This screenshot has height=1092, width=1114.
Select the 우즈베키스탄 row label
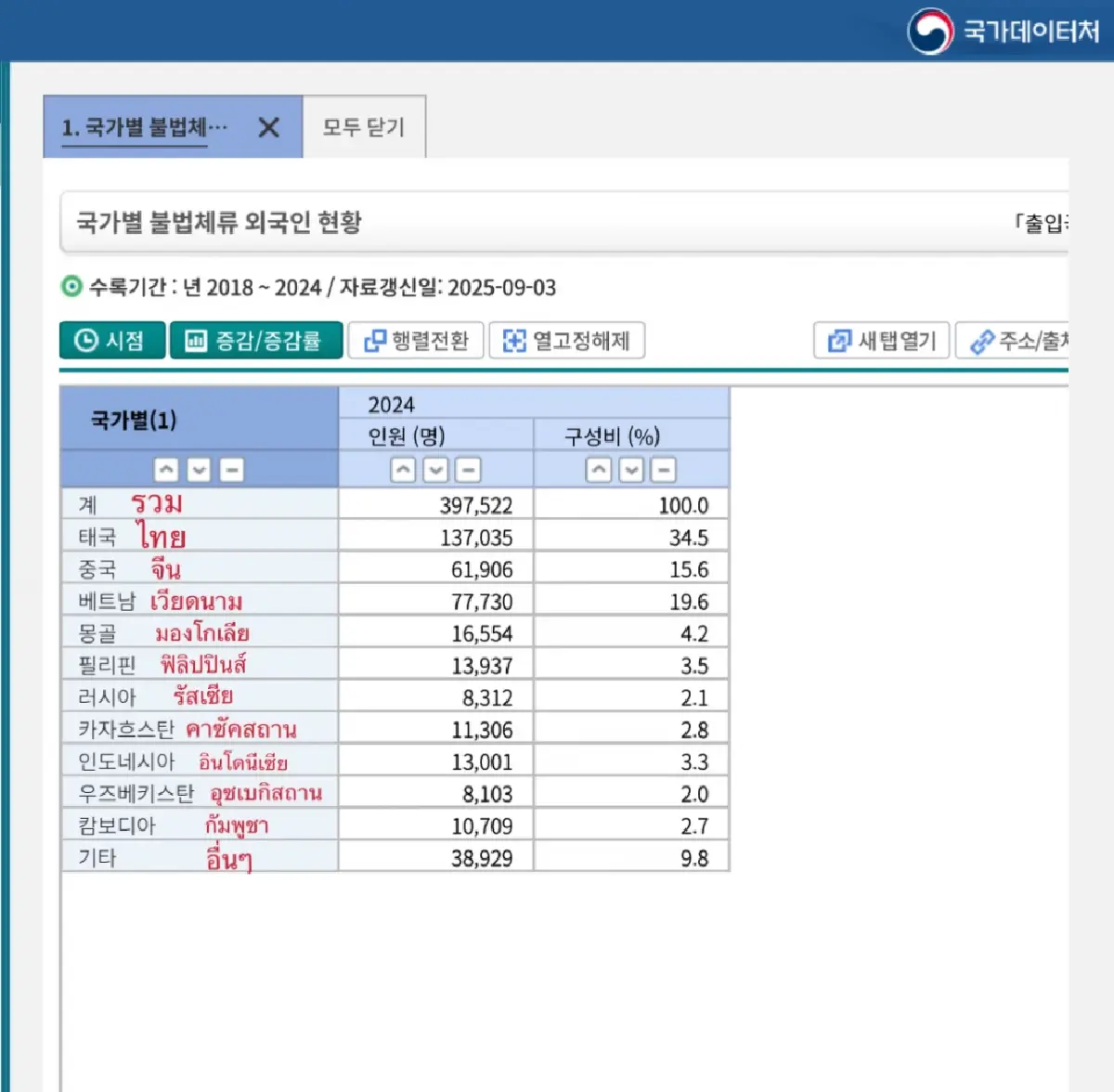136,793
